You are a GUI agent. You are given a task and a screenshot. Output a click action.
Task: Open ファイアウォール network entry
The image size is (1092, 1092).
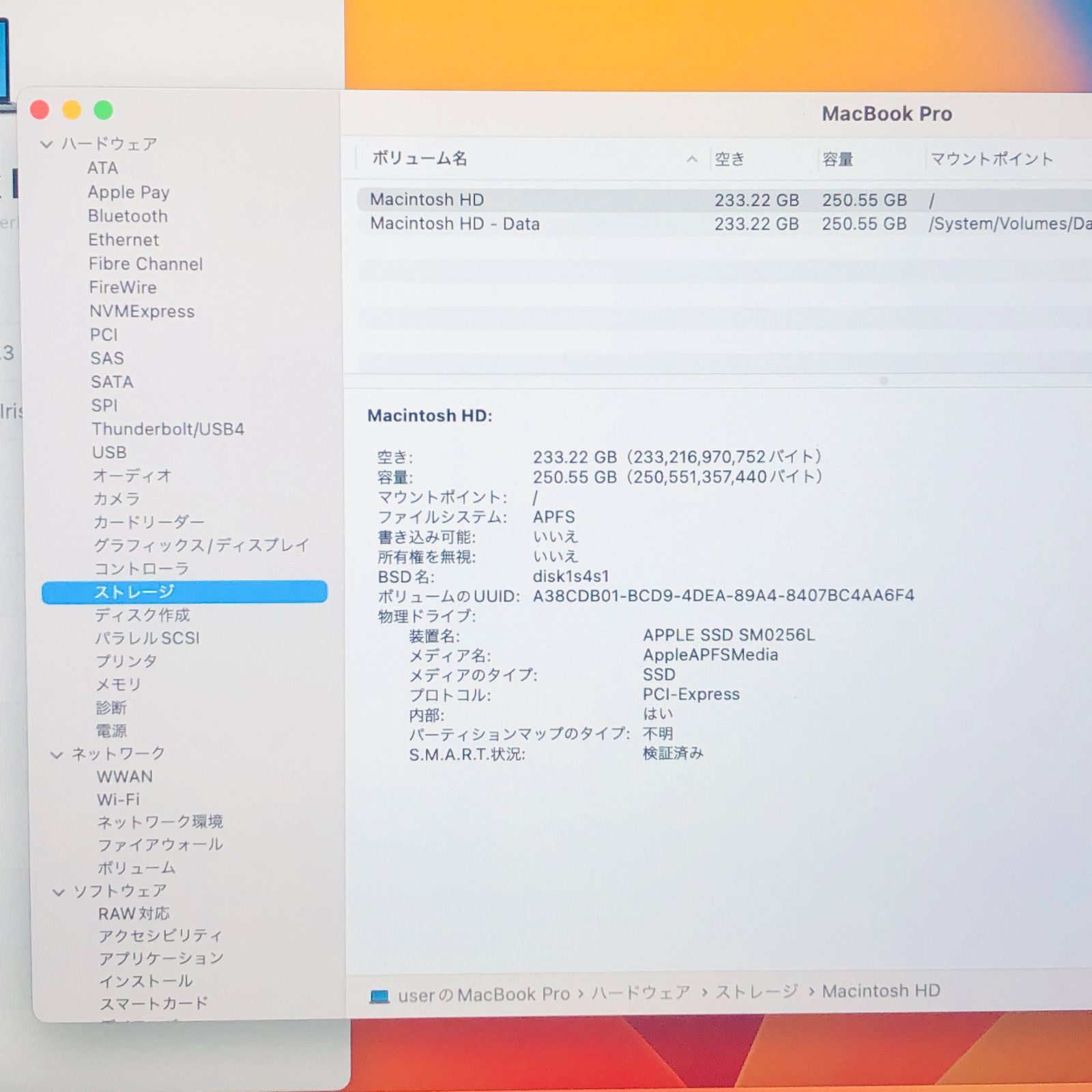click(160, 845)
